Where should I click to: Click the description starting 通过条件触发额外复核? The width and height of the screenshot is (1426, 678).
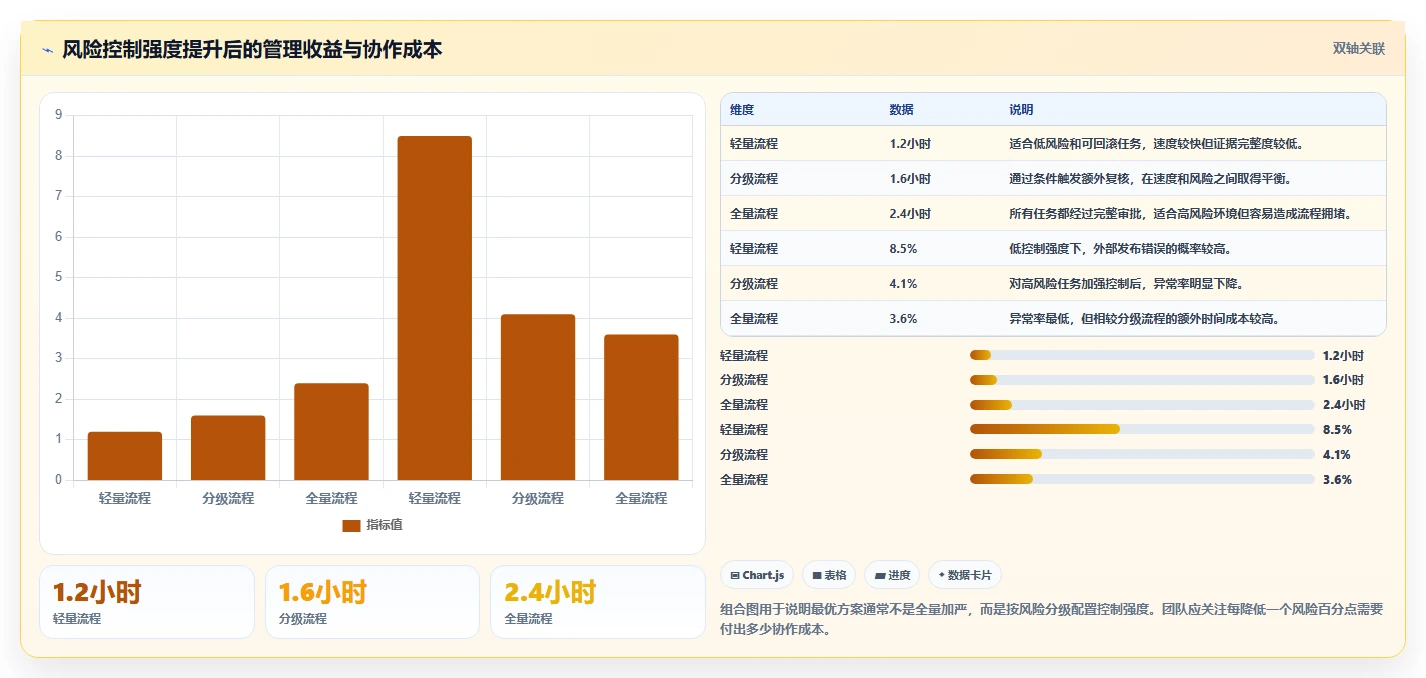pos(1150,179)
